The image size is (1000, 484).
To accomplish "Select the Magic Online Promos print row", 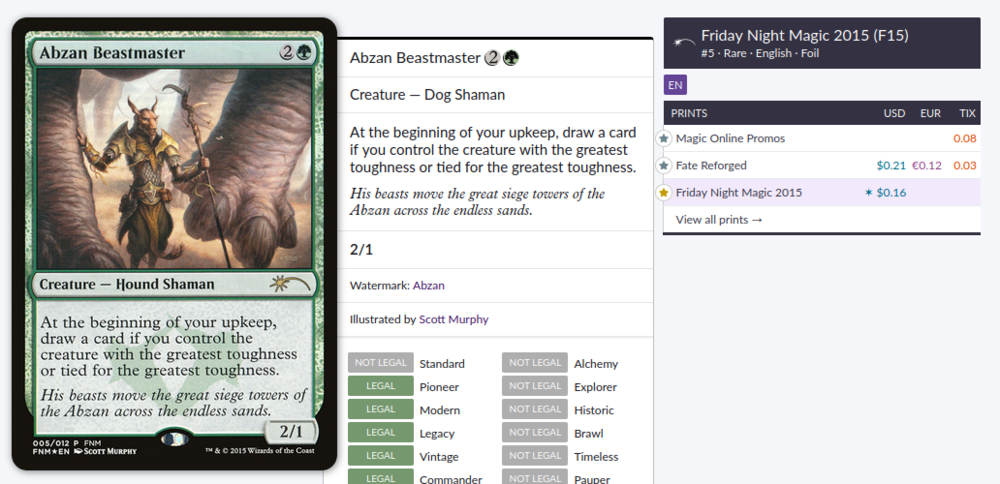I will (x=822, y=138).
